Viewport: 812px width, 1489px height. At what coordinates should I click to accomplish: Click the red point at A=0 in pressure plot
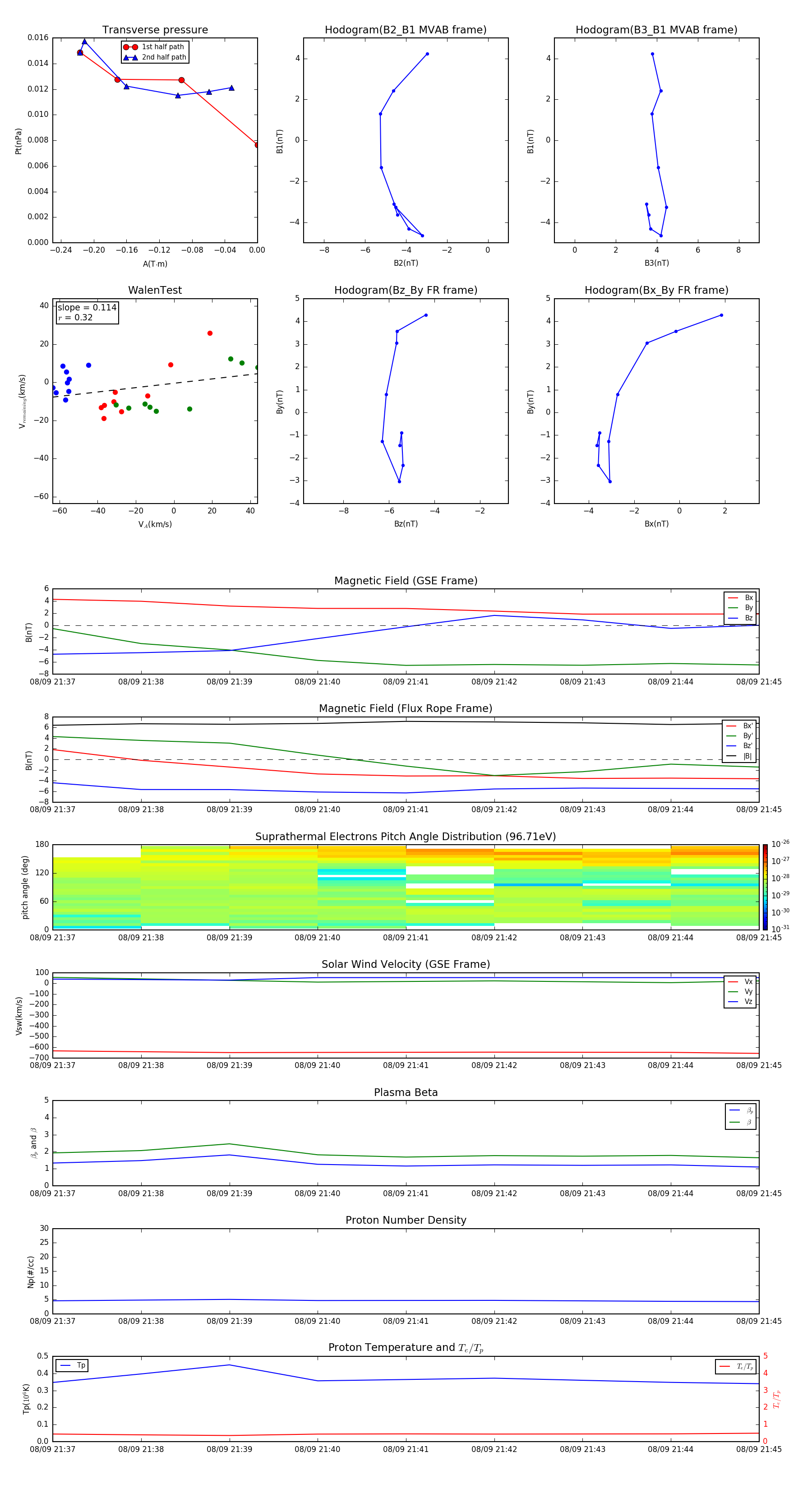click(x=257, y=144)
